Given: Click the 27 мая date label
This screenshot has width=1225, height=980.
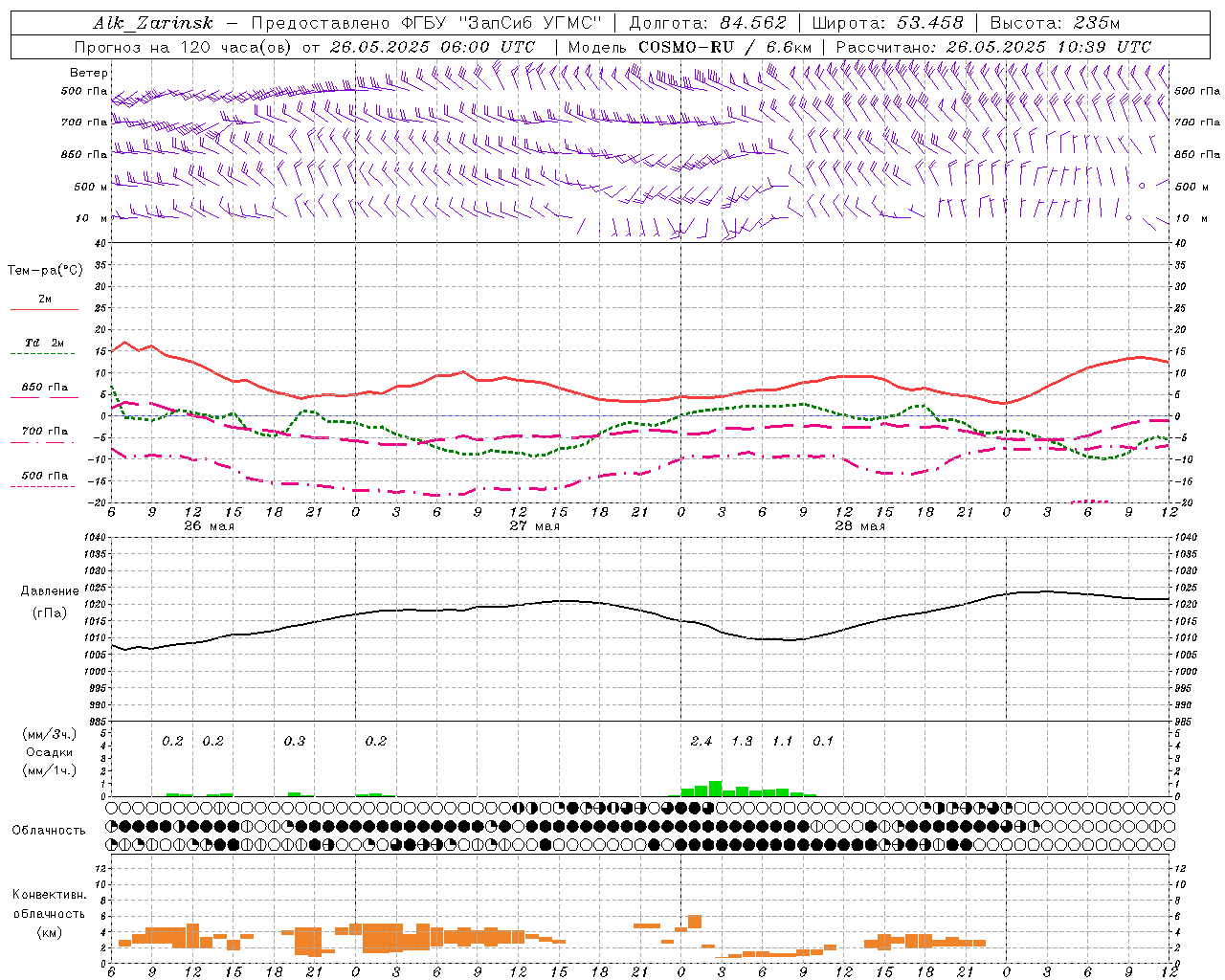Looking at the screenshot, I should point(534,526).
